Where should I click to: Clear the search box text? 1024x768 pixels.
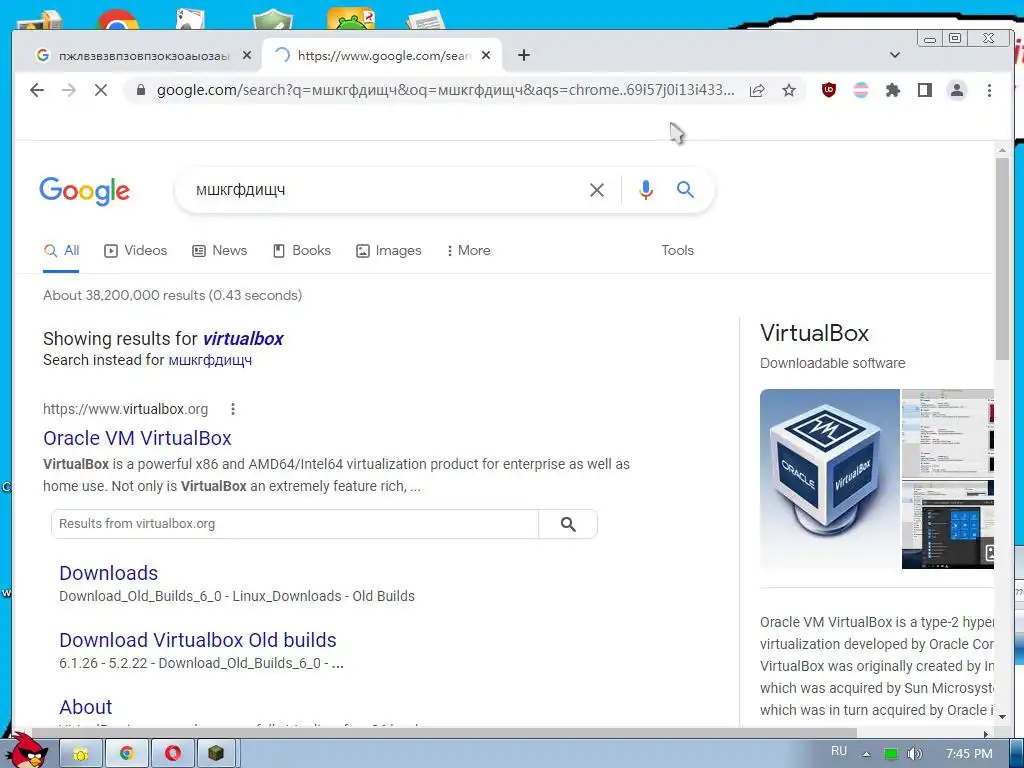597,190
